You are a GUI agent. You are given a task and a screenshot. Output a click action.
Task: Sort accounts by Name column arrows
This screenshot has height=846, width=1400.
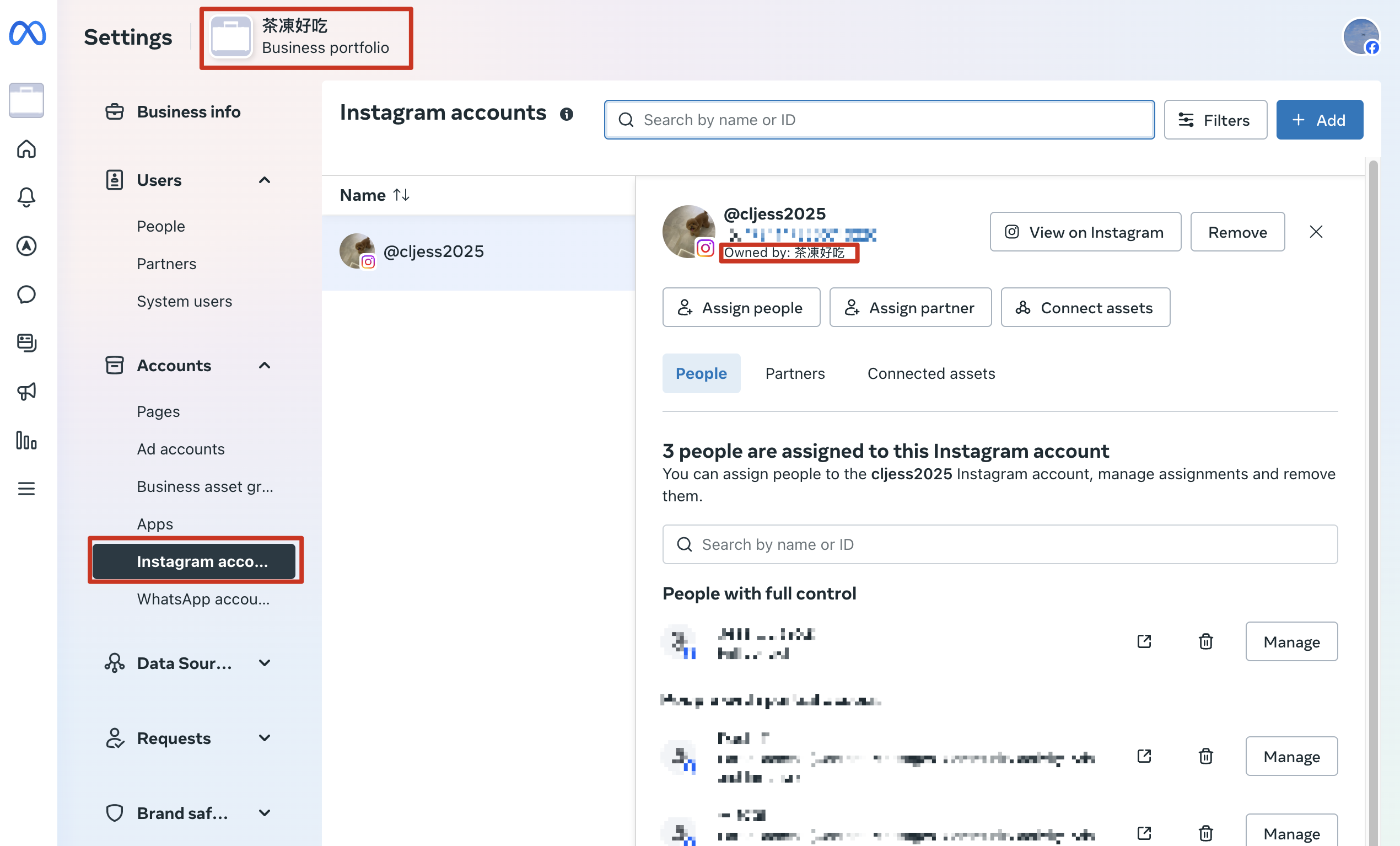402,195
